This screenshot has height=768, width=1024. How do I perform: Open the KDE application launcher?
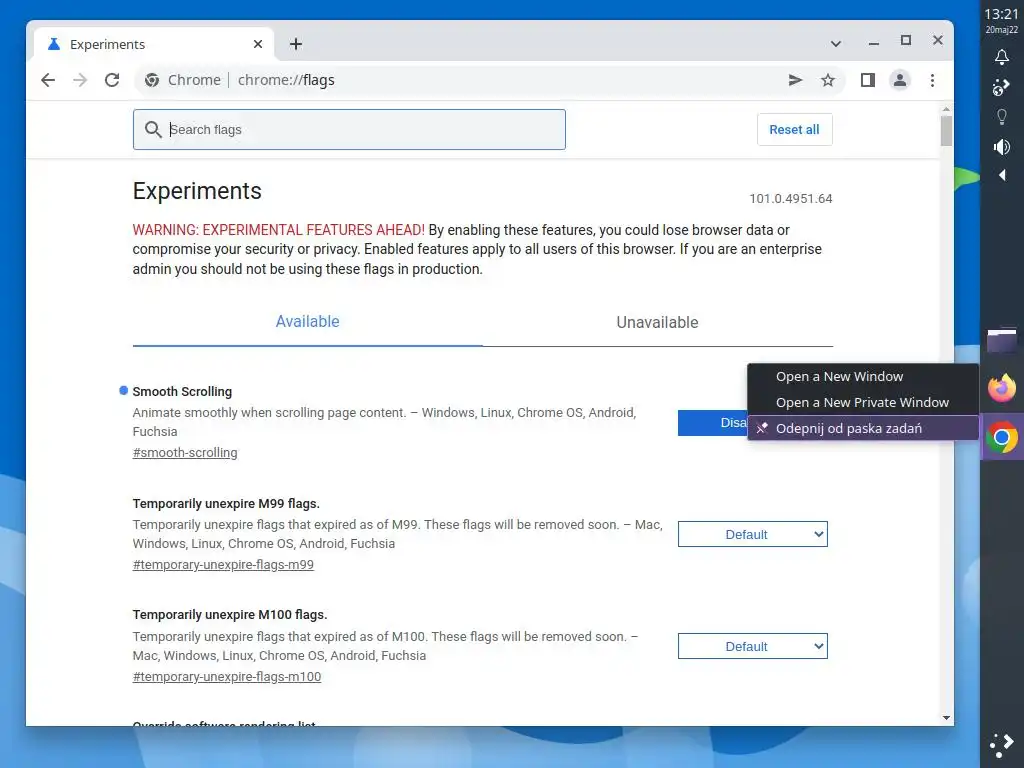1001,744
